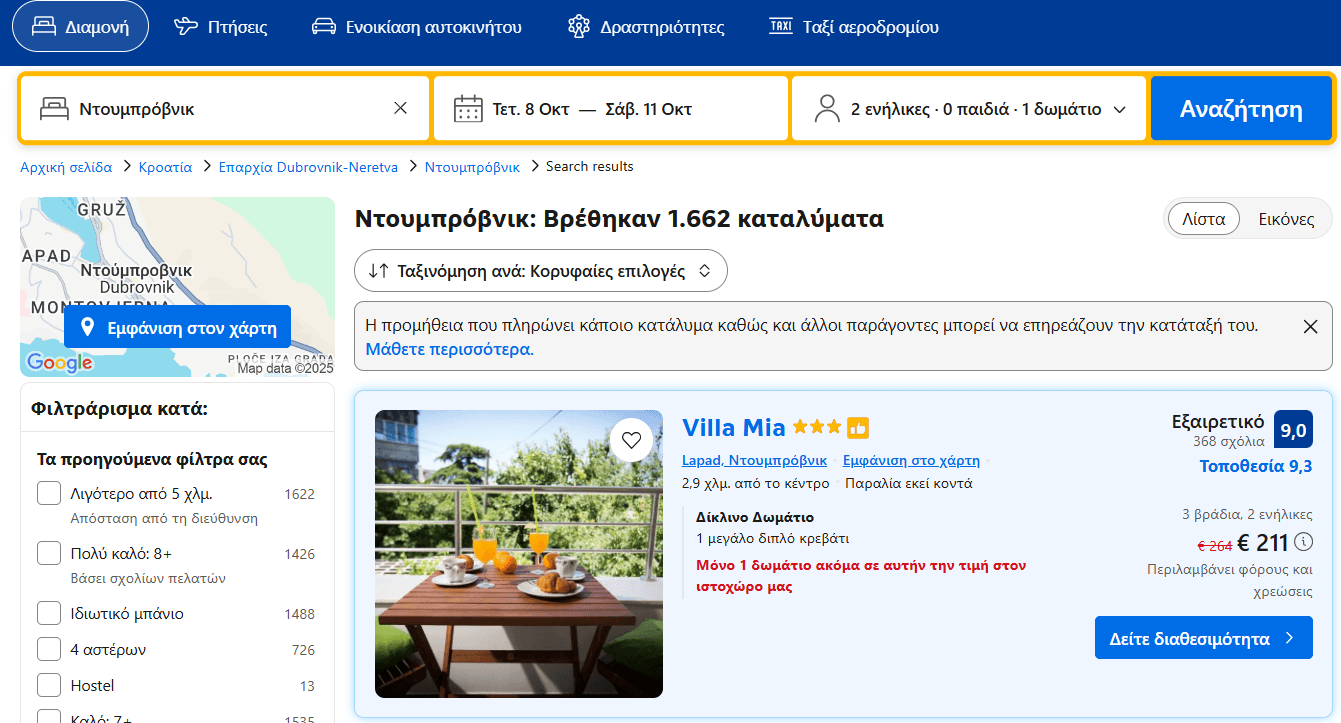Clear the Ντουμπρόβνικ destination with X
Screen dimensions: 1341x723
[400, 108]
